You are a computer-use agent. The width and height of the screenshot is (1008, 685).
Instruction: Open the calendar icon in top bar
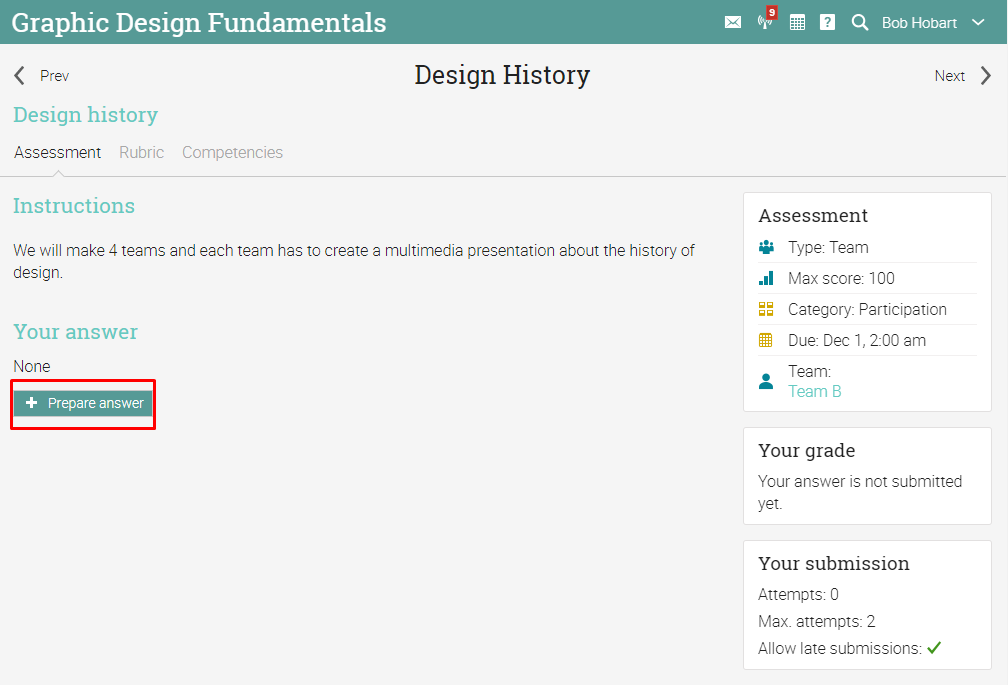(797, 22)
